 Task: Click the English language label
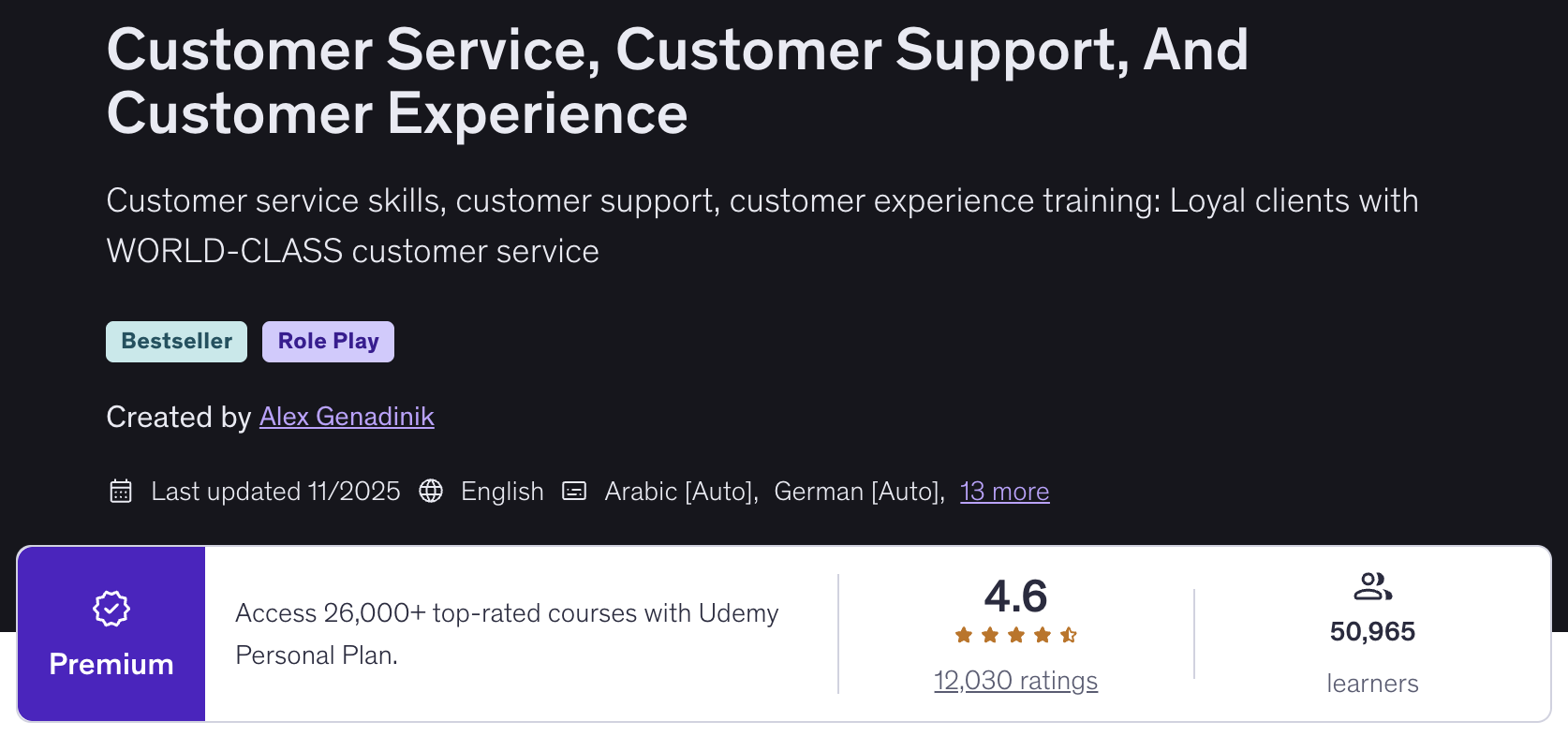pyautogui.click(x=502, y=491)
